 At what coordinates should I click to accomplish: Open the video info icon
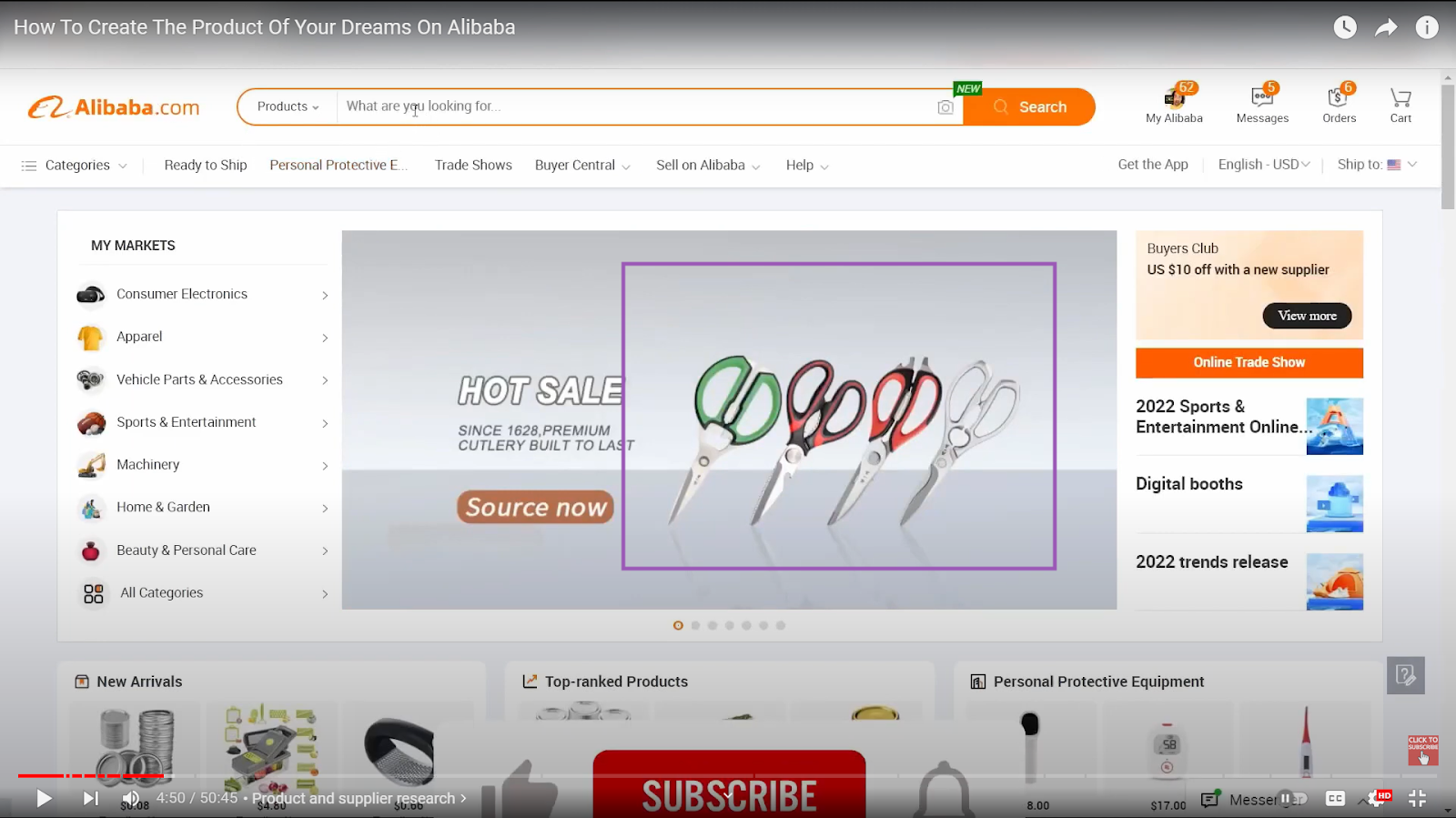[1427, 27]
